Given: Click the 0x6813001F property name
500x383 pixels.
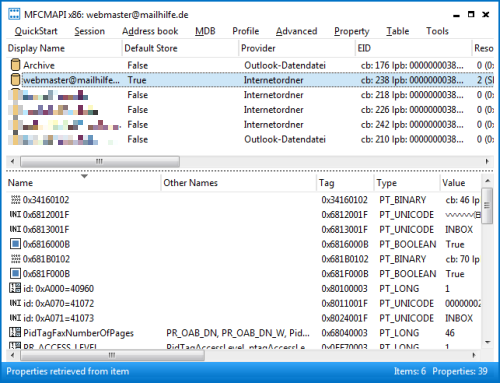Looking at the screenshot, I should [46, 229].
